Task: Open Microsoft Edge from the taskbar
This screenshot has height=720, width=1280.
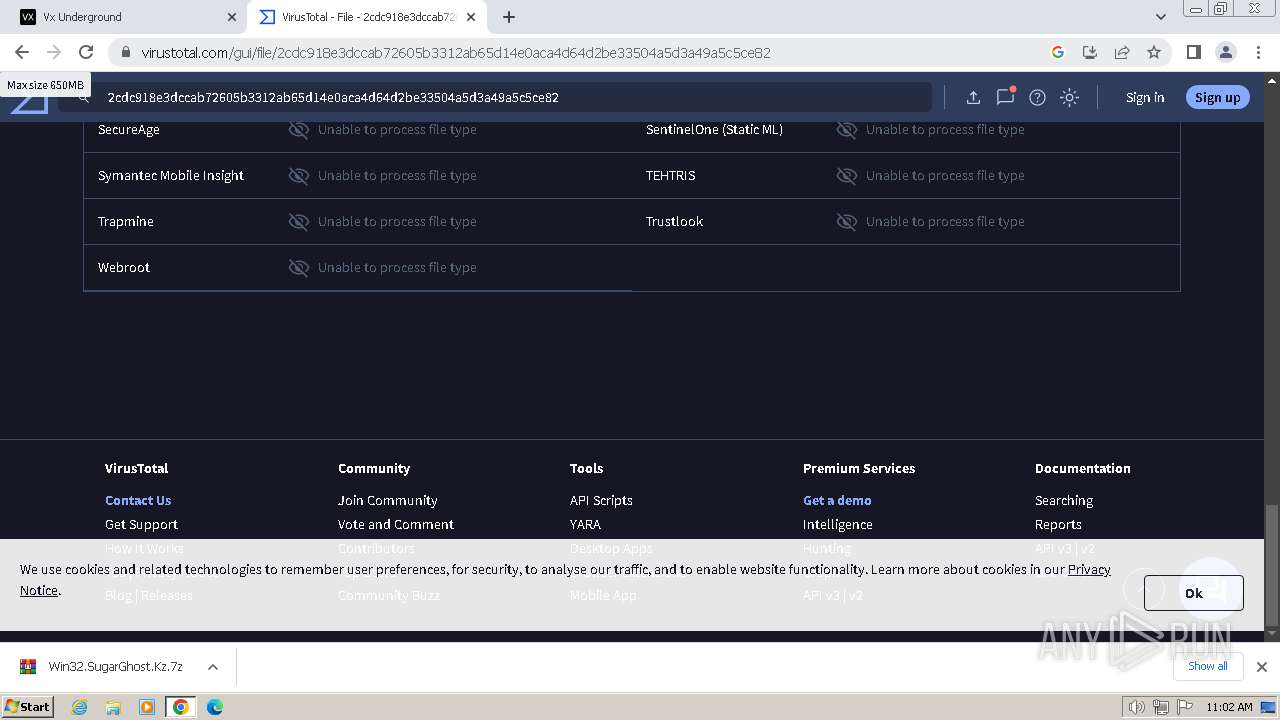Action: tap(215, 707)
